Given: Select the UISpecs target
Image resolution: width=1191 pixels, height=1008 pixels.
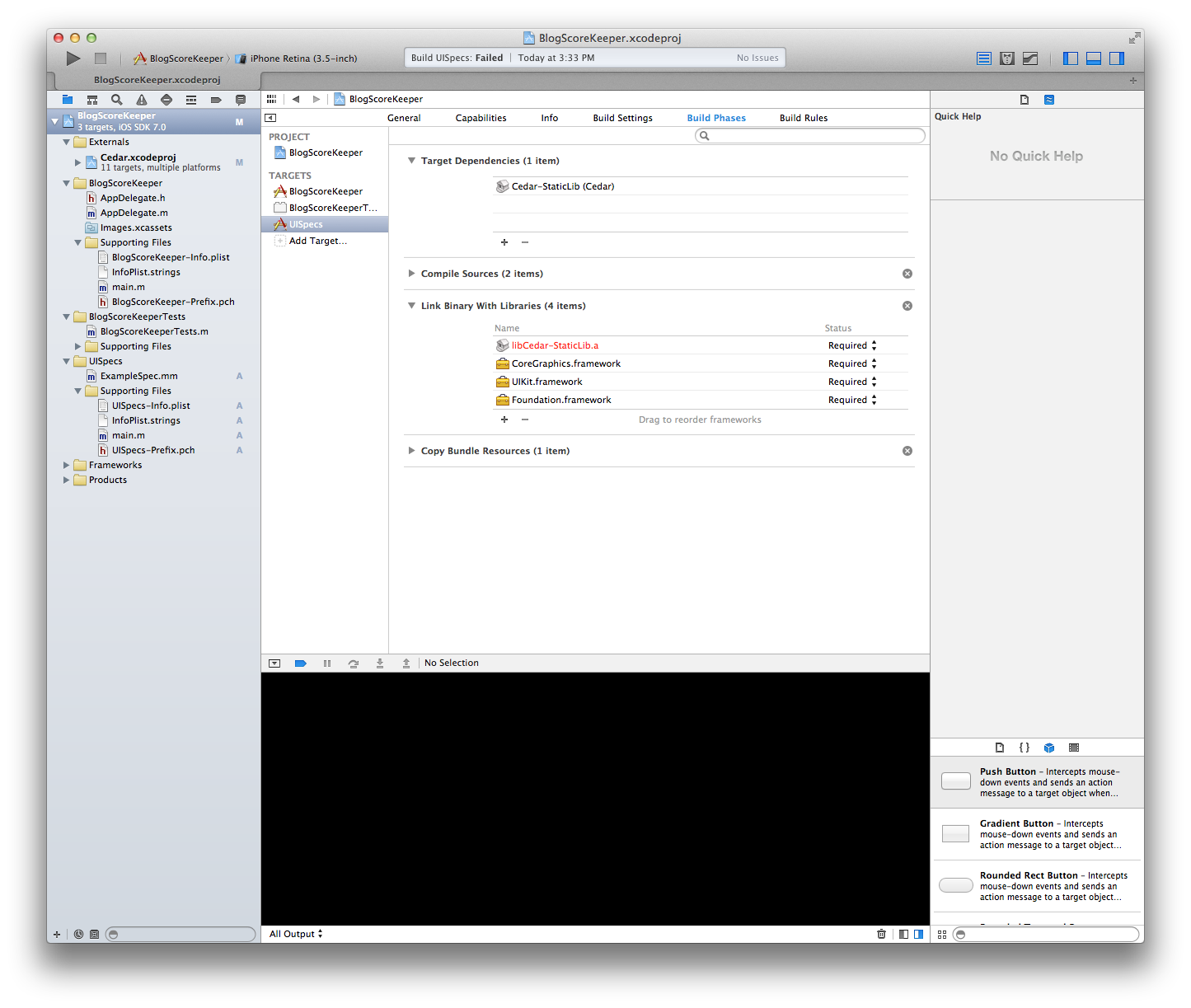Looking at the screenshot, I should [325, 224].
